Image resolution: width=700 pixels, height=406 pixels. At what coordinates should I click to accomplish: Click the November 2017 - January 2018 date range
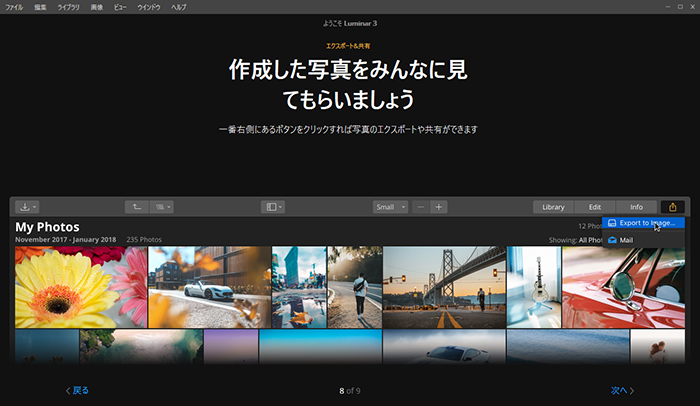(x=66, y=239)
